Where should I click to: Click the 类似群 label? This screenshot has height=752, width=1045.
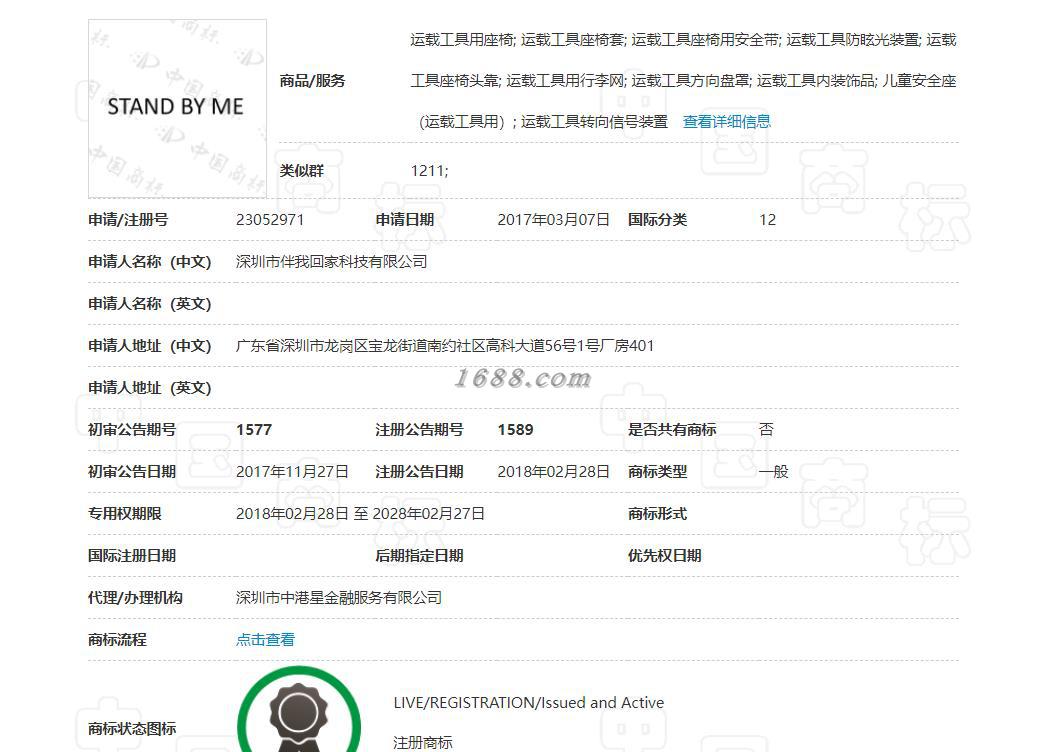tap(301, 171)
